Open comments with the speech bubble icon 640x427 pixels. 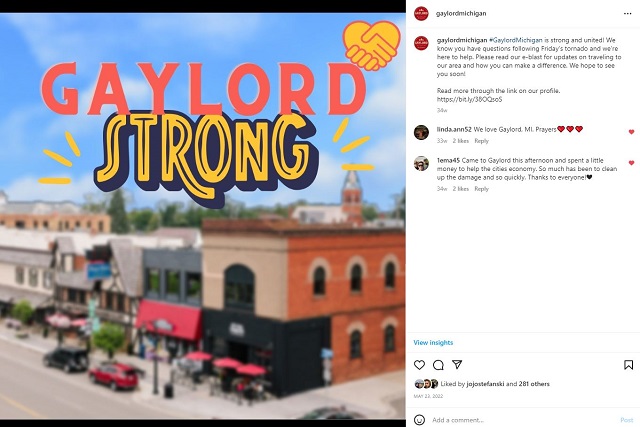(438, 365)
